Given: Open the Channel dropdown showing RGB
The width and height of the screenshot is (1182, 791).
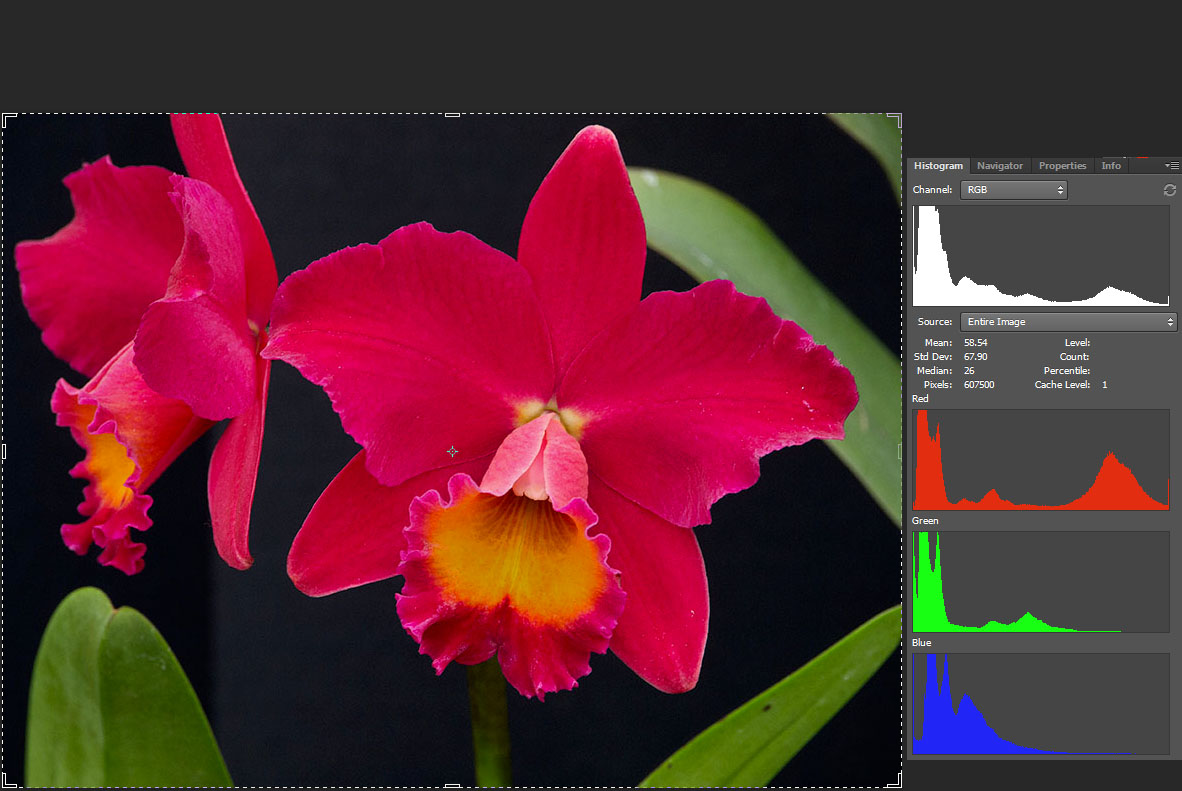Looking at the screenshot, I should pos(1013,190).
